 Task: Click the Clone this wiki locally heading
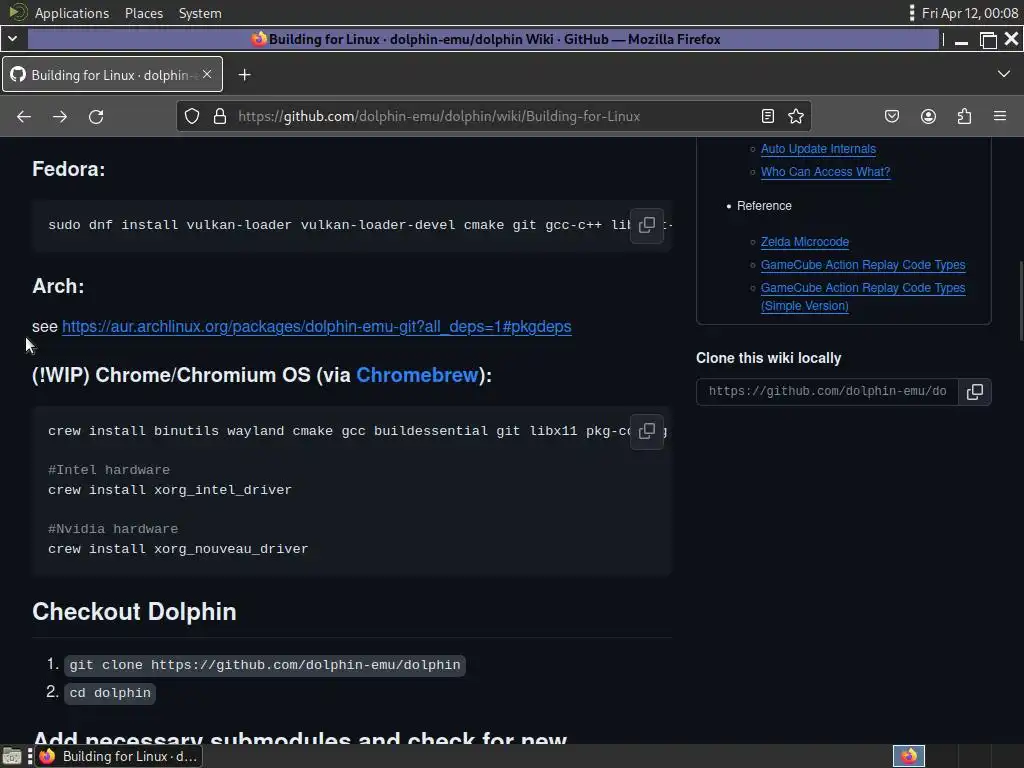point(769,359)
